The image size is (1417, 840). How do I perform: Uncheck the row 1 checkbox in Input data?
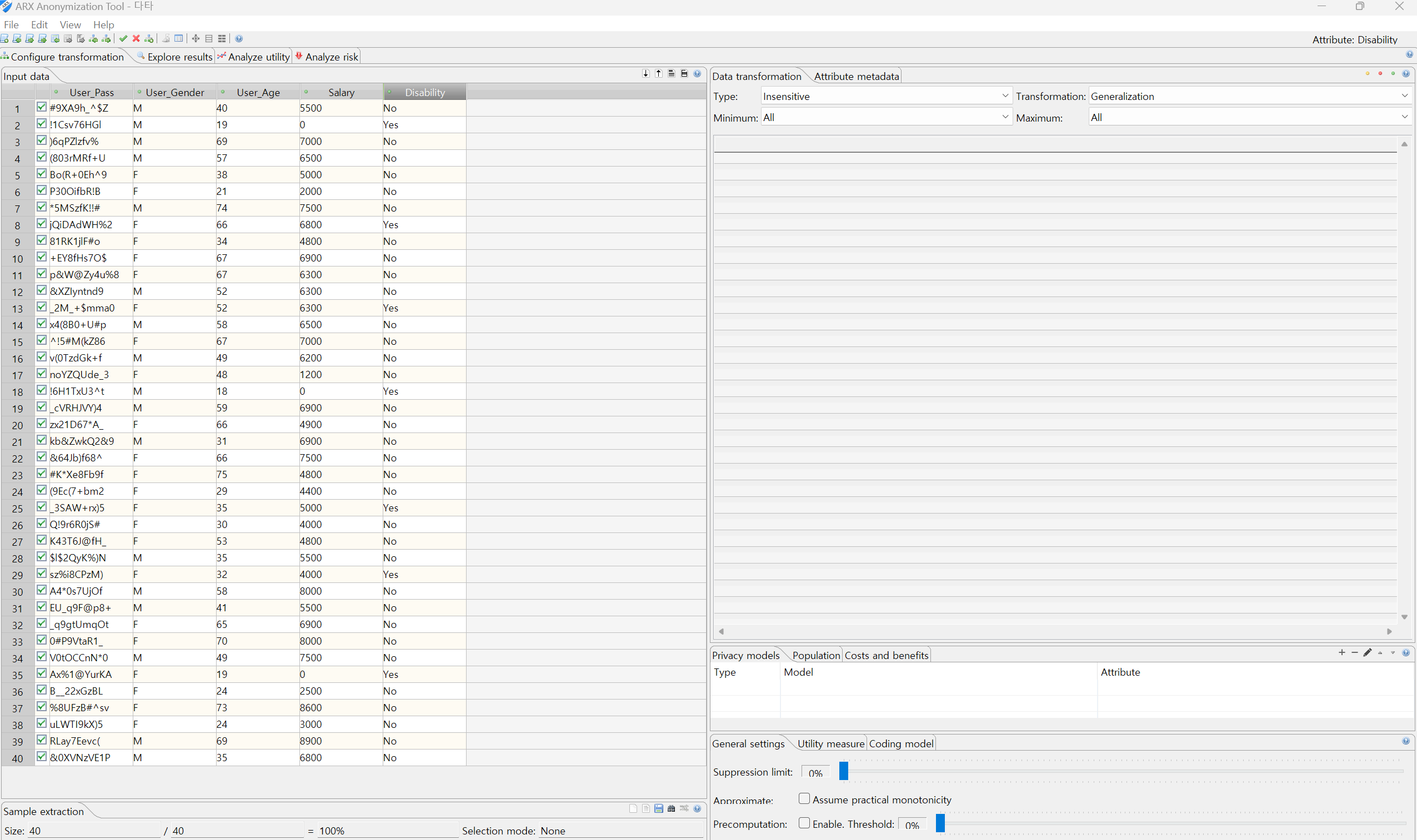click(x=41, y=107)
